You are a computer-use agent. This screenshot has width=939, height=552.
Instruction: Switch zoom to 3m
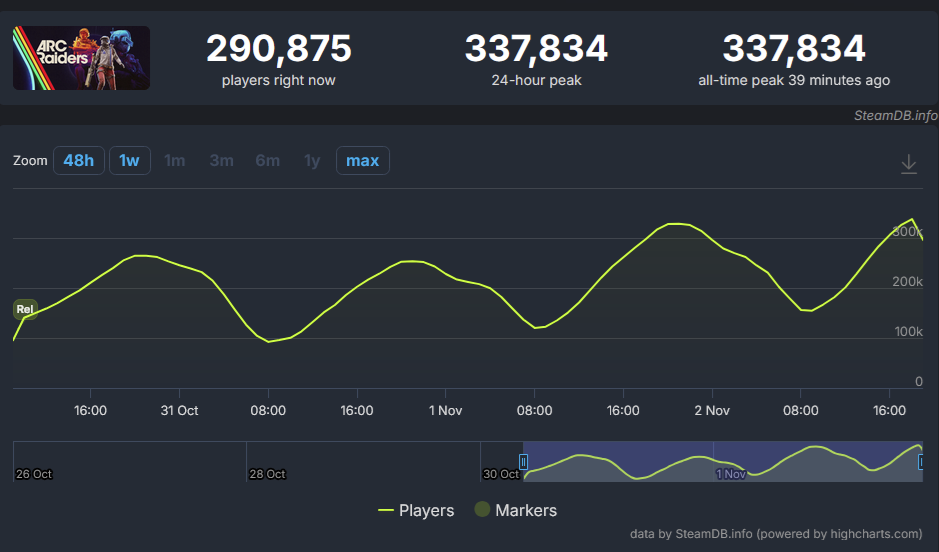(x=221, y=160)
